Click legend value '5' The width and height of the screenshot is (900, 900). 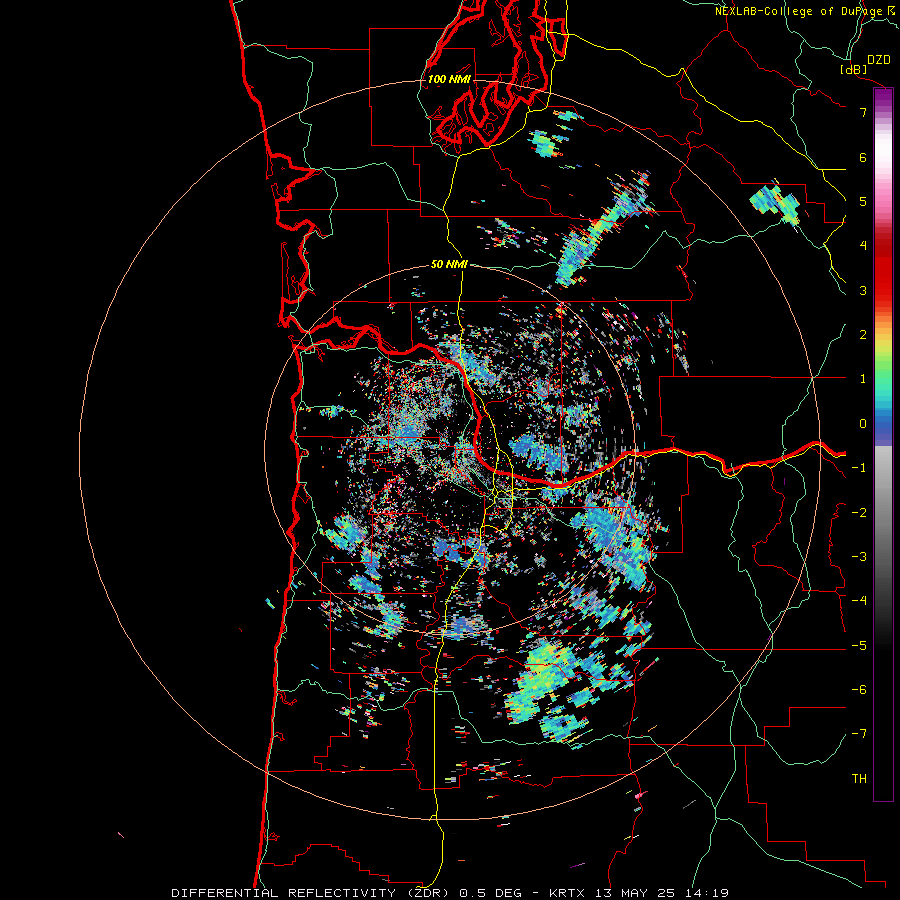[x=863, y=201]
